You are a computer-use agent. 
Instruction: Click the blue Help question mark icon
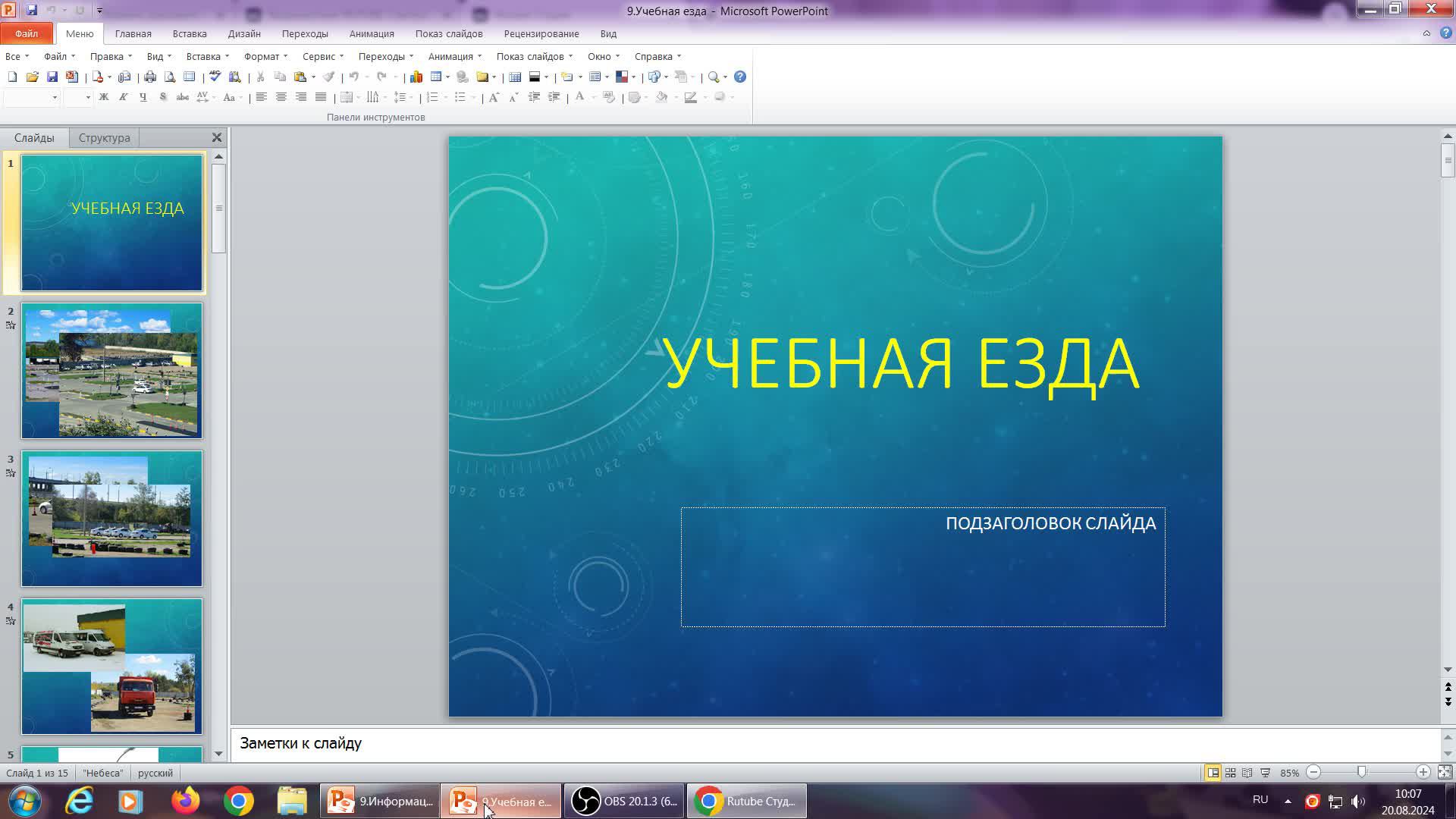[740, 77]
